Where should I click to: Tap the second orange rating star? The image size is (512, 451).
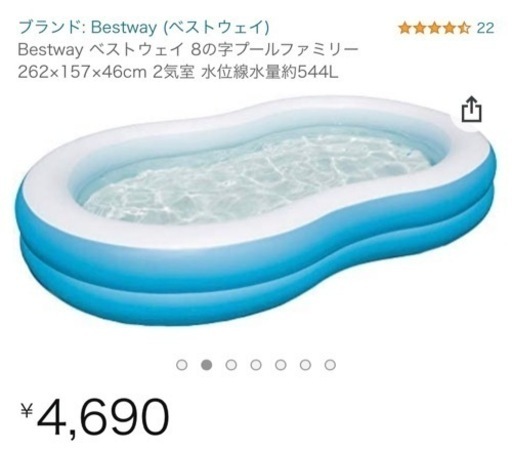420,28
